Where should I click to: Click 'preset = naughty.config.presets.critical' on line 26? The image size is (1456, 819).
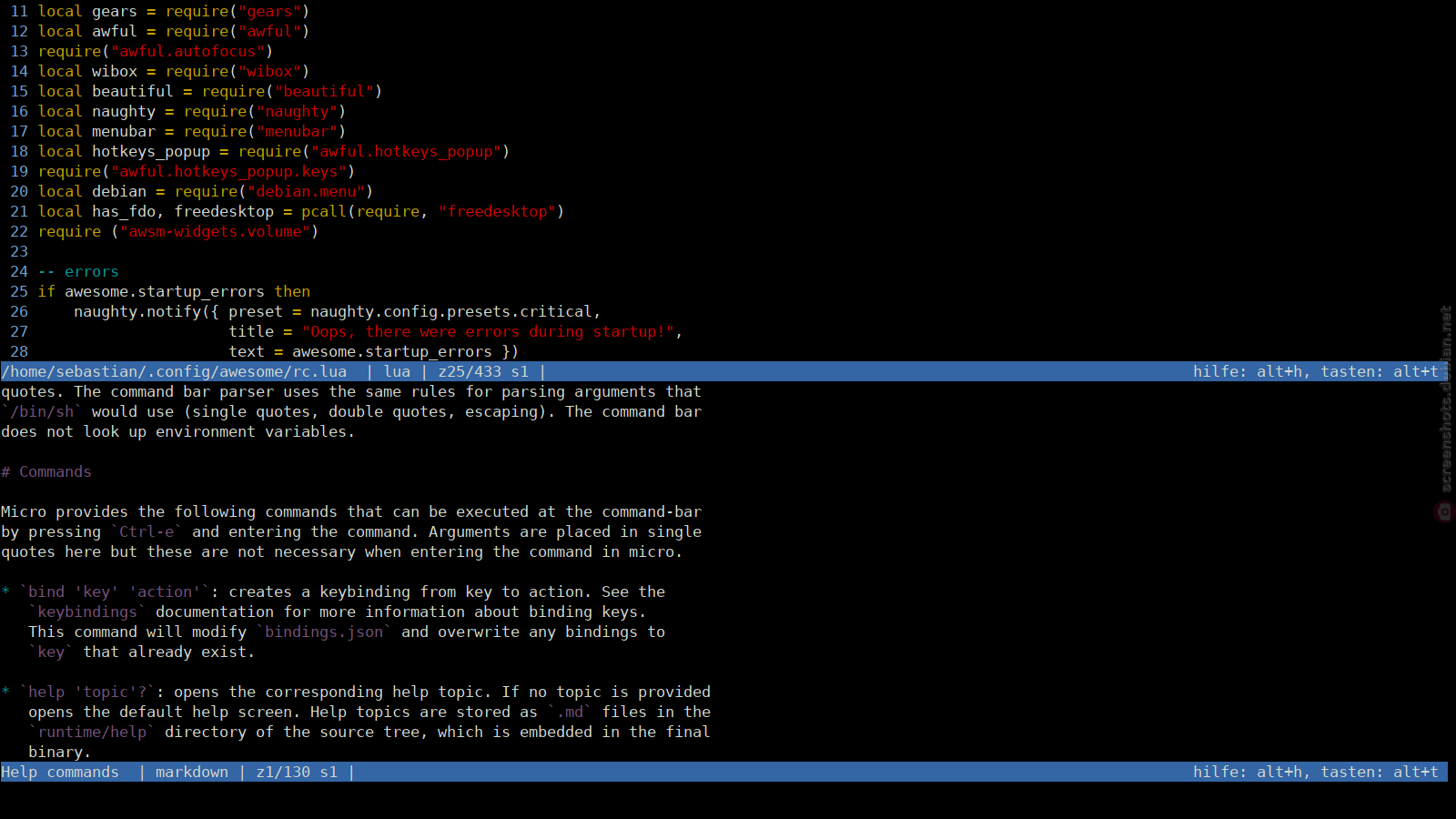coord(410,311)
